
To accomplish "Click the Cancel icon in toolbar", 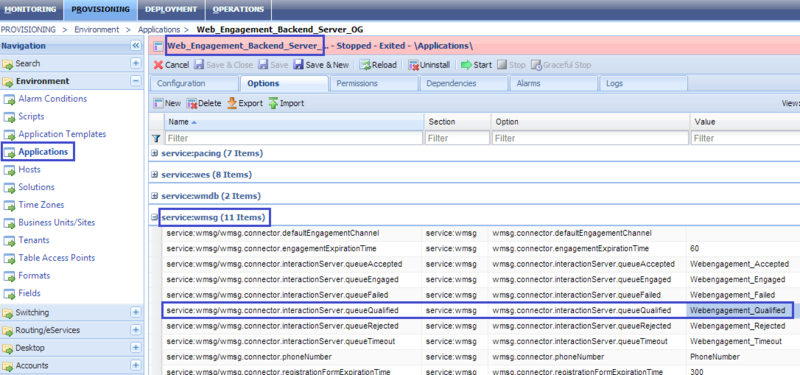I will tap(159, 65).
